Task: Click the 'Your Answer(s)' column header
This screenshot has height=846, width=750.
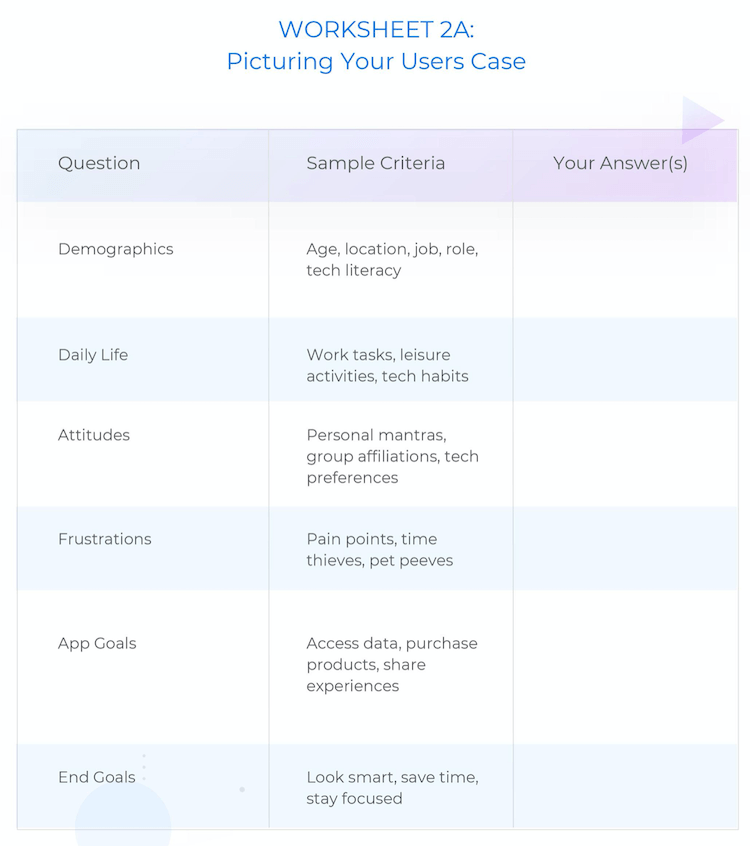Action: pos(621,163)
